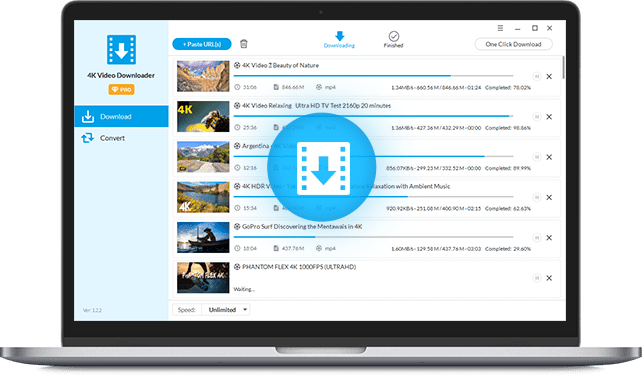
Task: Click the 4K Video Downloader logo icon
Action: (122, 50)
